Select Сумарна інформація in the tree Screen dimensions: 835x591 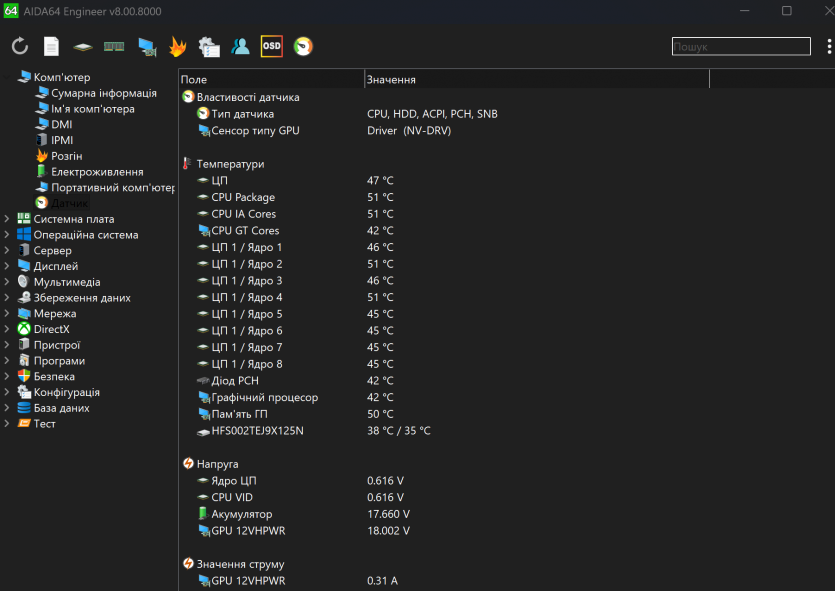tap(103, 93)
